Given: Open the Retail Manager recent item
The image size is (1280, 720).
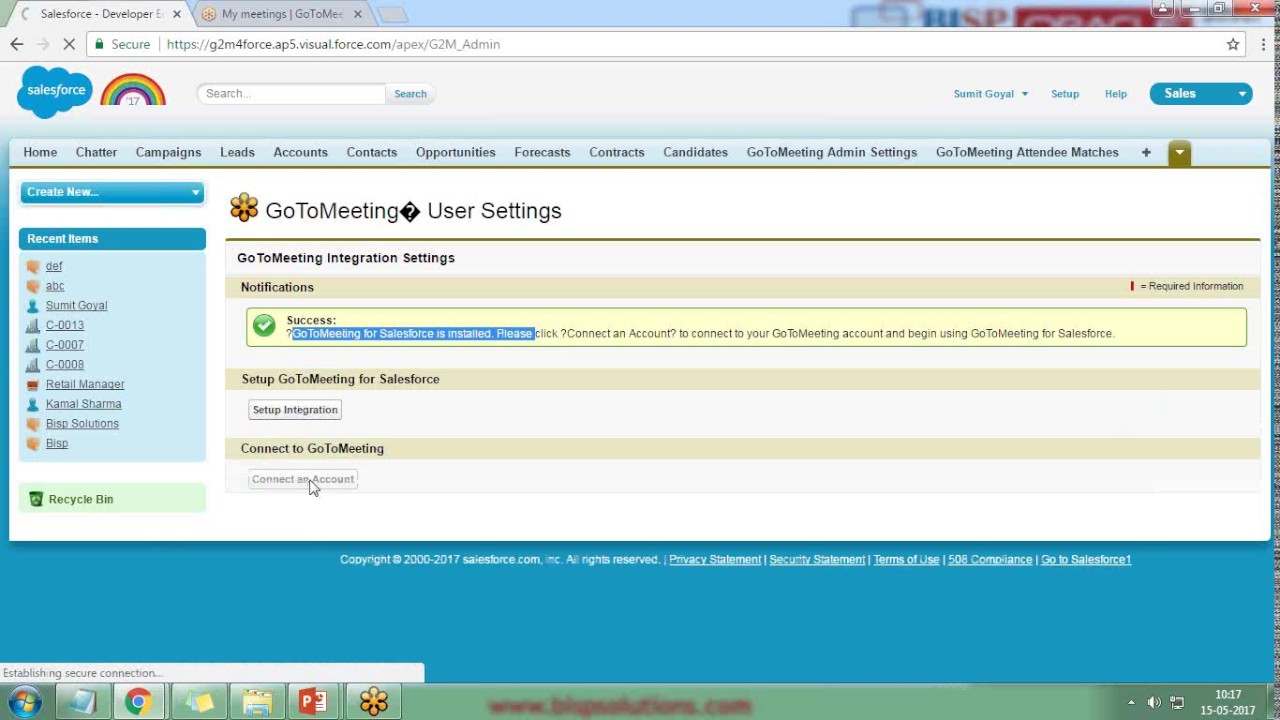Looking at the screenshot, I should 85,384.
